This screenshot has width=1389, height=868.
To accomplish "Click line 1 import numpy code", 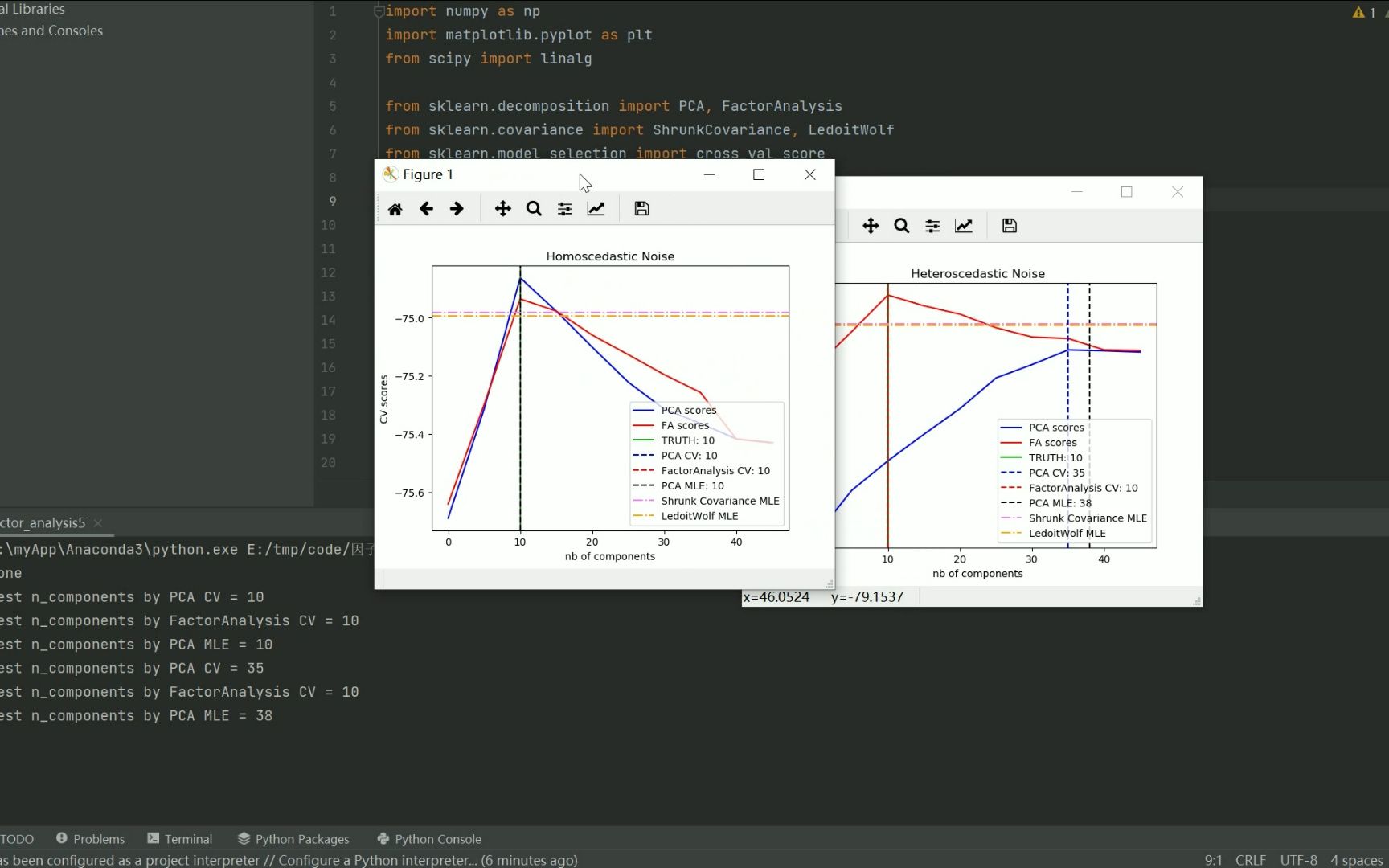I will click(463, 11).
